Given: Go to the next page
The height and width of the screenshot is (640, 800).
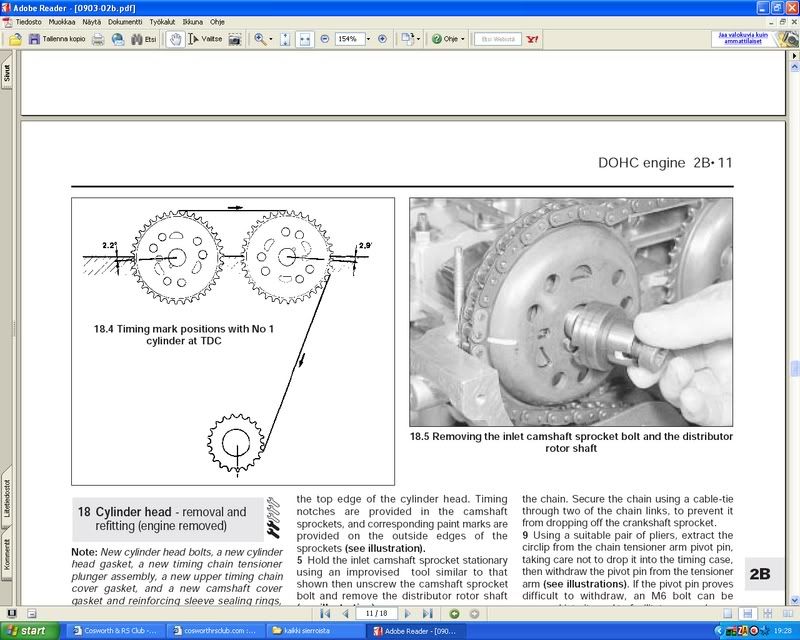Looking at the screenshot, I should 408,613.
